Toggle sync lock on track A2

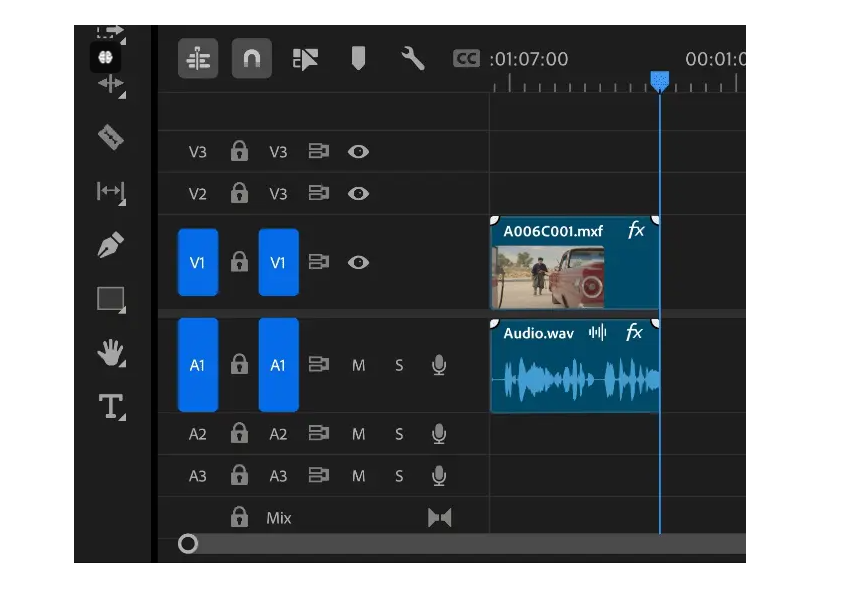click(319, 433)
